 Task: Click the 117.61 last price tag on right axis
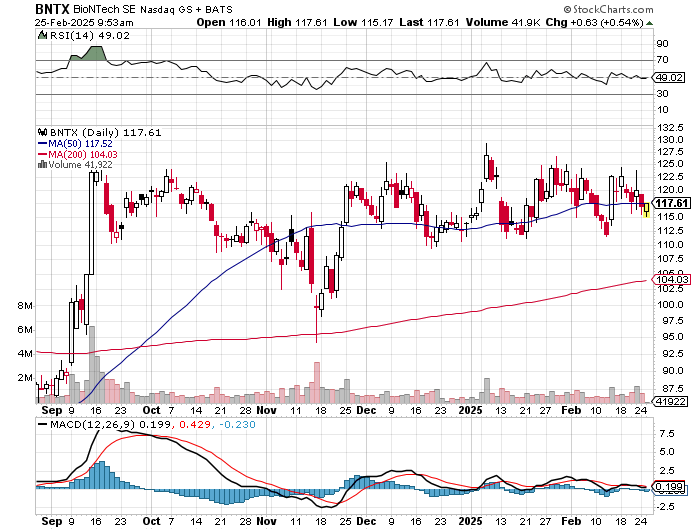click(x=672, y=204)
